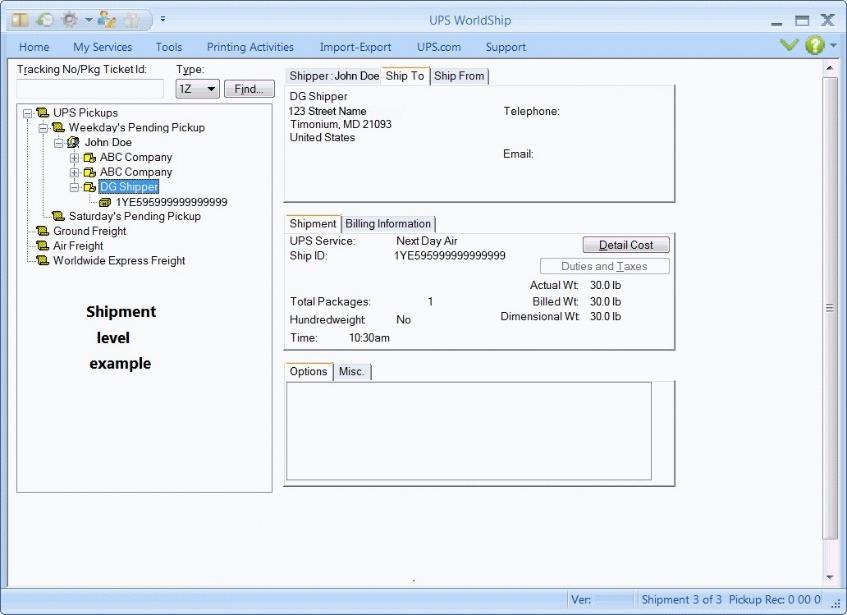Click the two-people users icon in quick access toolbar
This screenshot has height=615, width=847.
click(x=106, y=20)
